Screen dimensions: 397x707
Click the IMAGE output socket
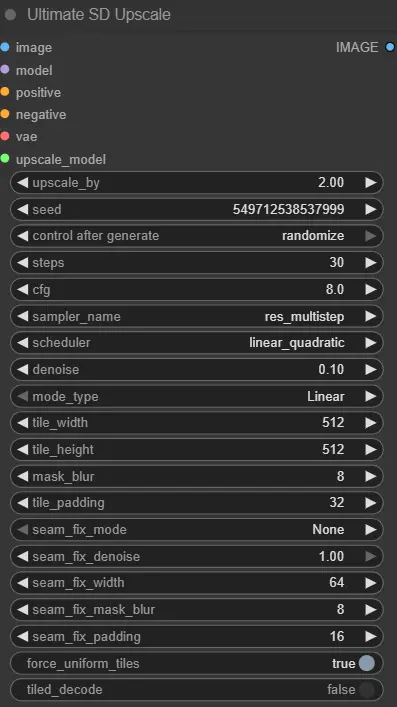click(x=390, y=47)
